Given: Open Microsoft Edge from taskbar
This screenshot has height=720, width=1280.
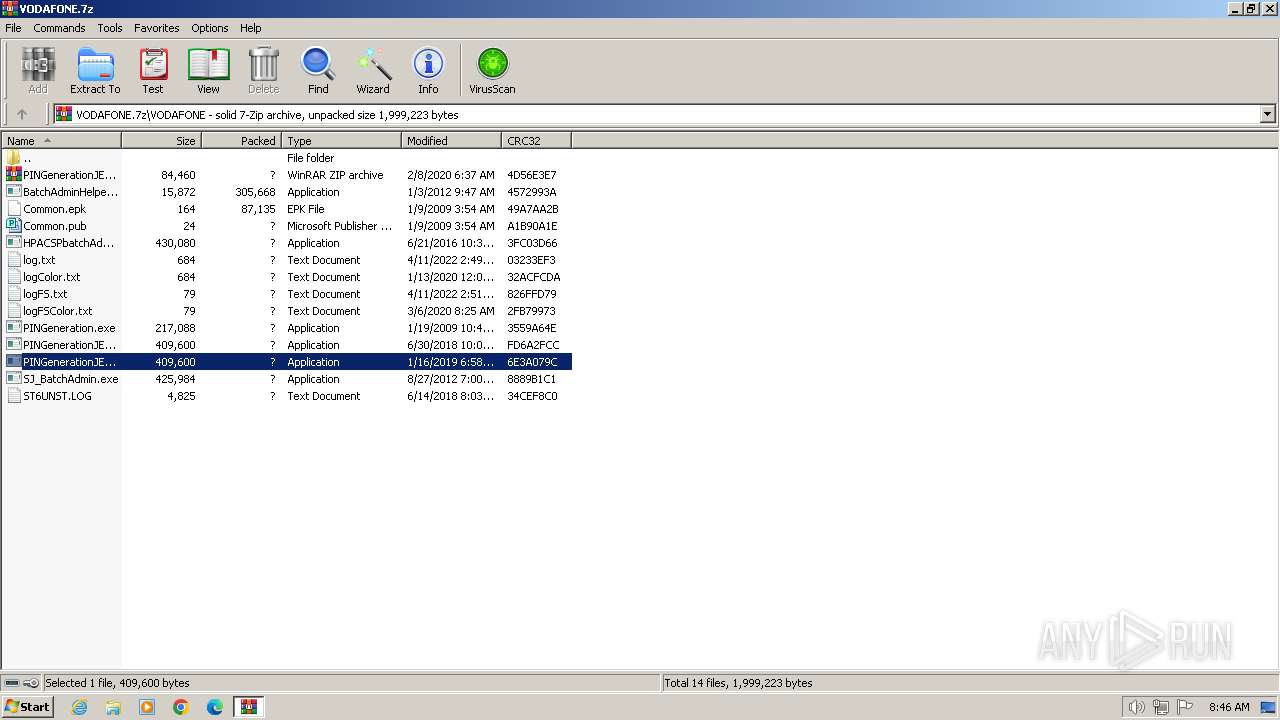Looking at the screenshot, I should coord(215,707).
